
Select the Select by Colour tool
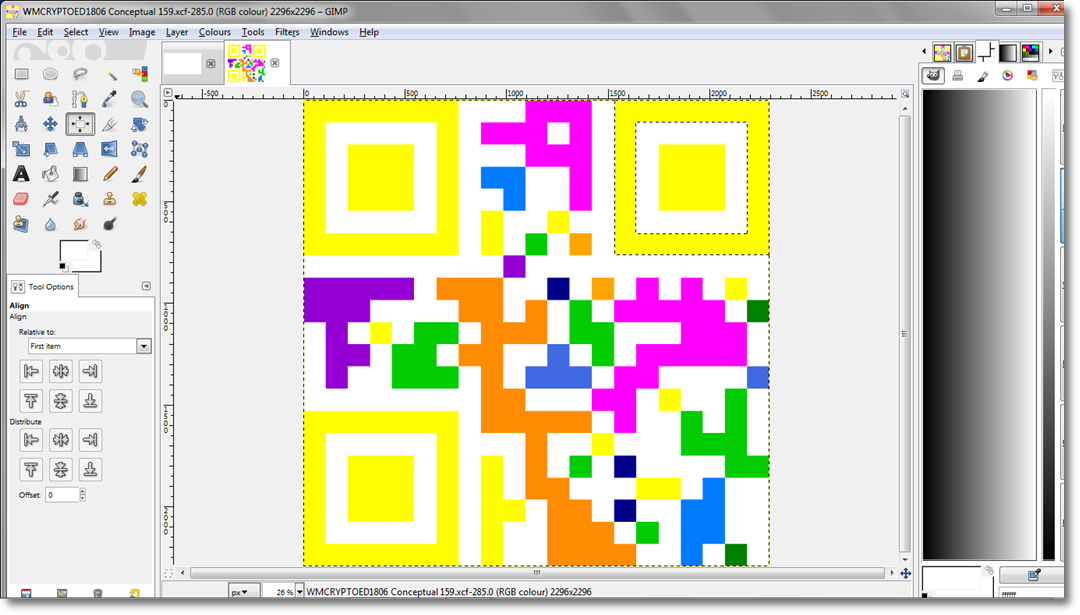(139, 74)
